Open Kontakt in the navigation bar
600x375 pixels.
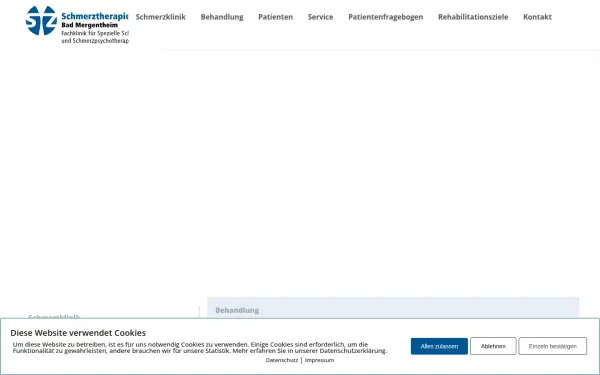tap(537, 17)
